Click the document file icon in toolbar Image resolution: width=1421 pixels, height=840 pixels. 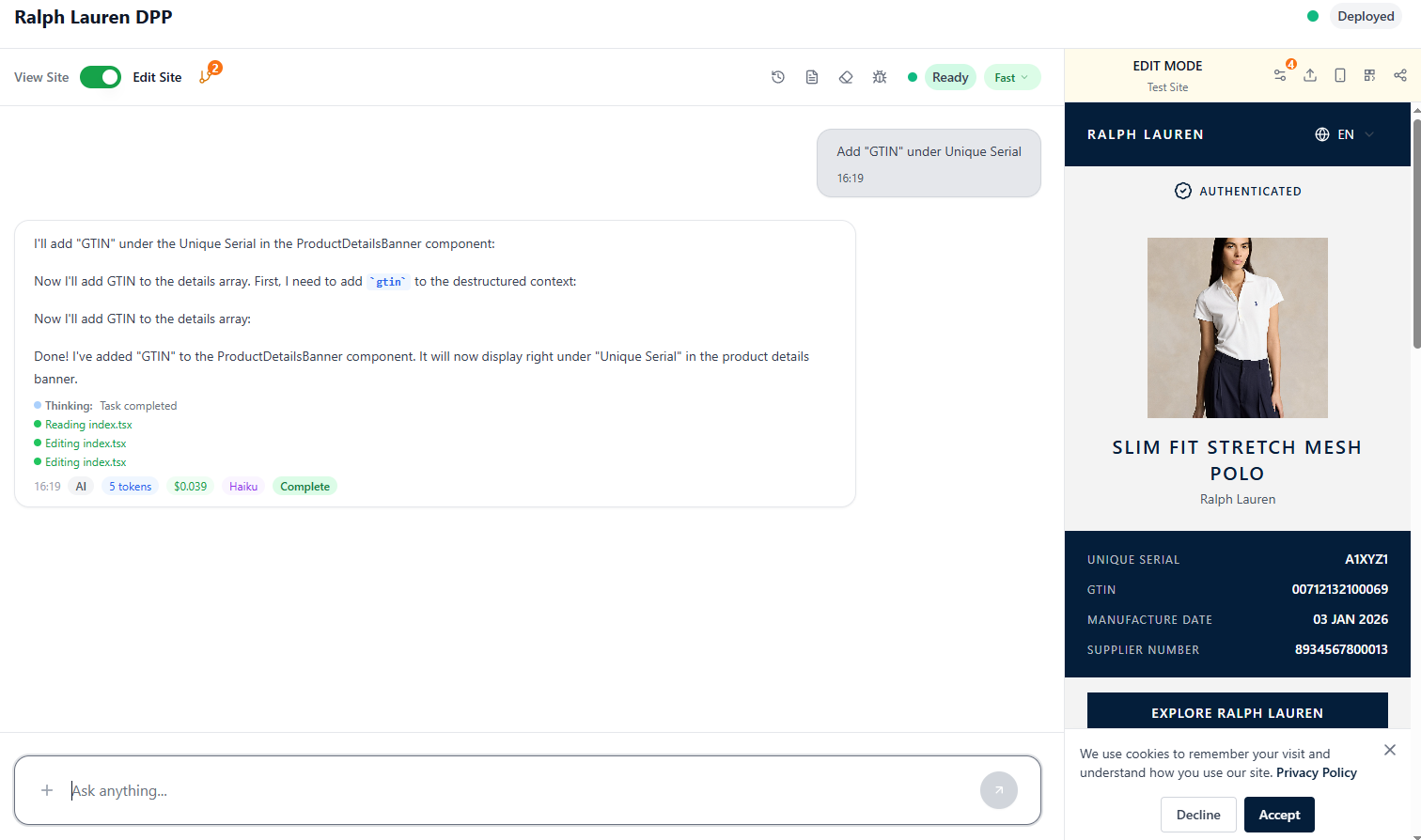(x=812, y=77)
